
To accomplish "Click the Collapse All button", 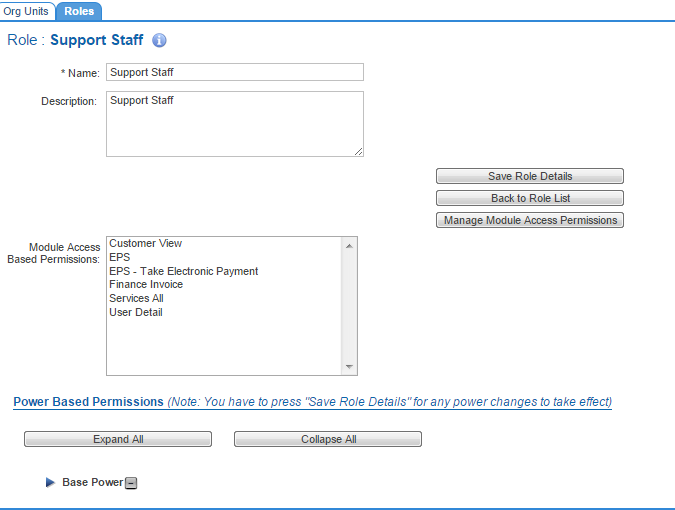I will (x=328, y=439).
